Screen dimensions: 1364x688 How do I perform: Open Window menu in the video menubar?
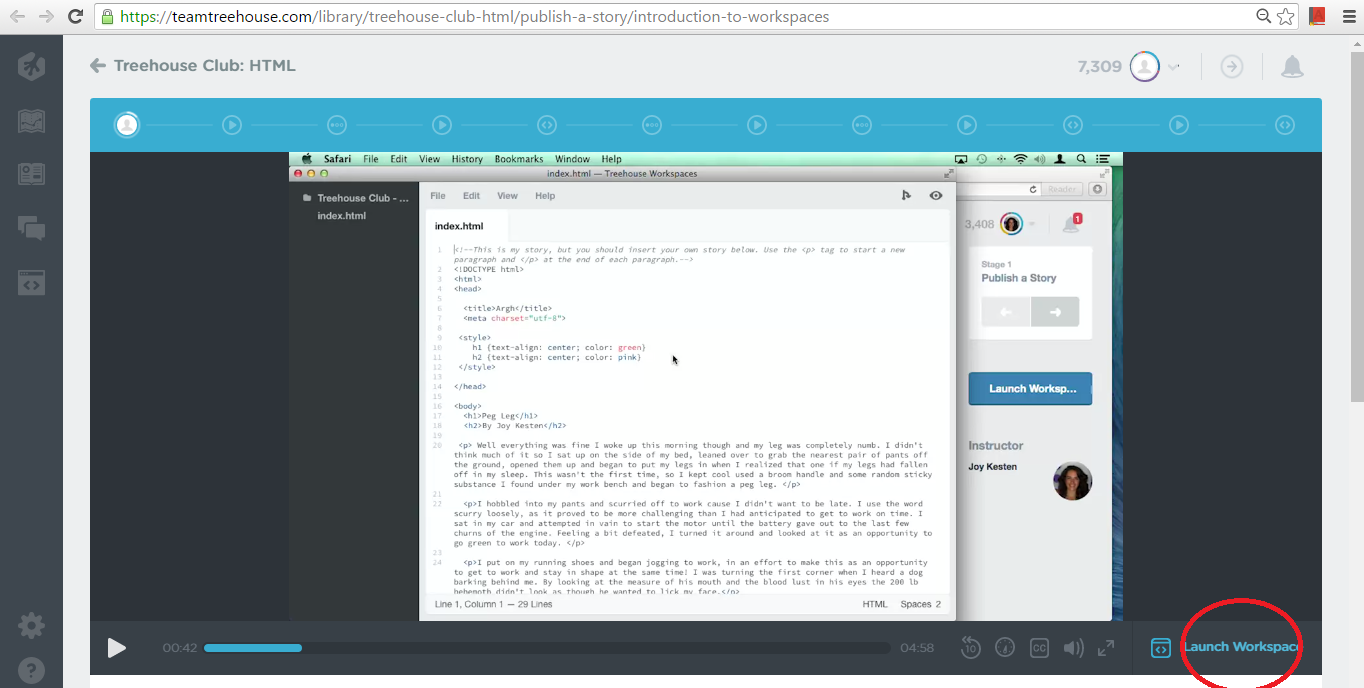pyautogui.click(x=572, y=159)
